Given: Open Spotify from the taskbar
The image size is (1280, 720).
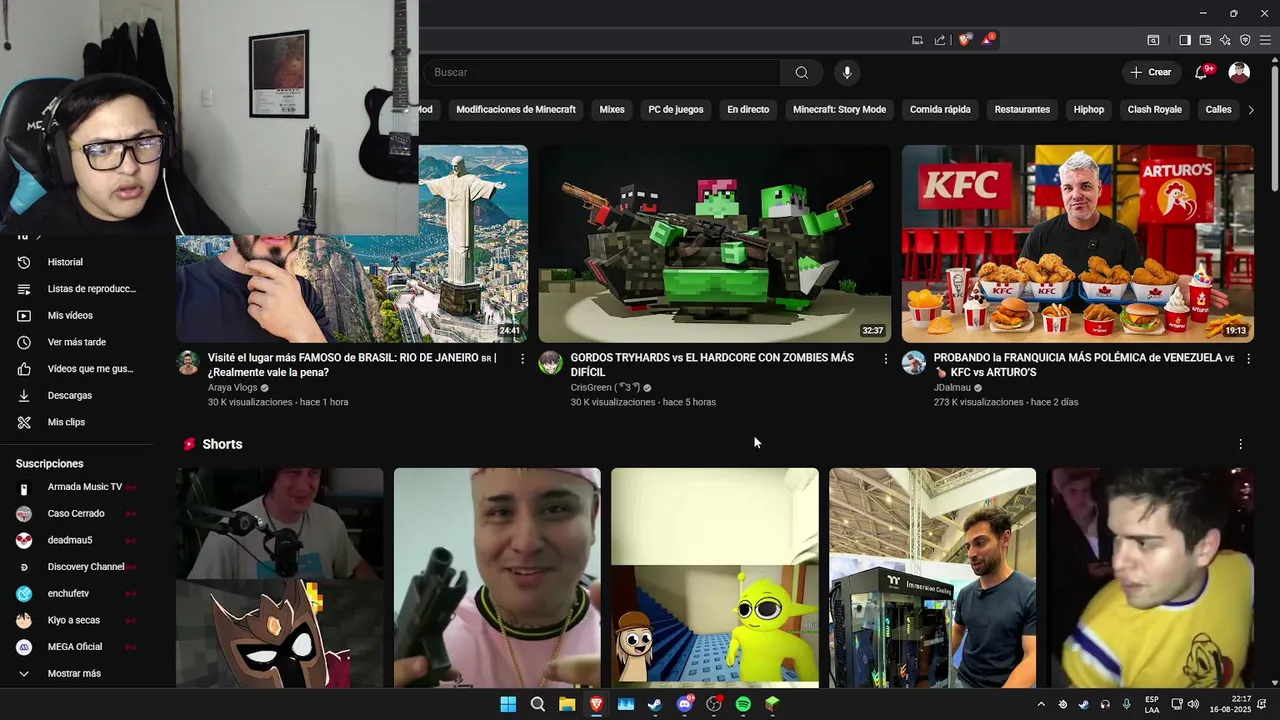Looking at the screenshot, I should coord(743,704).
